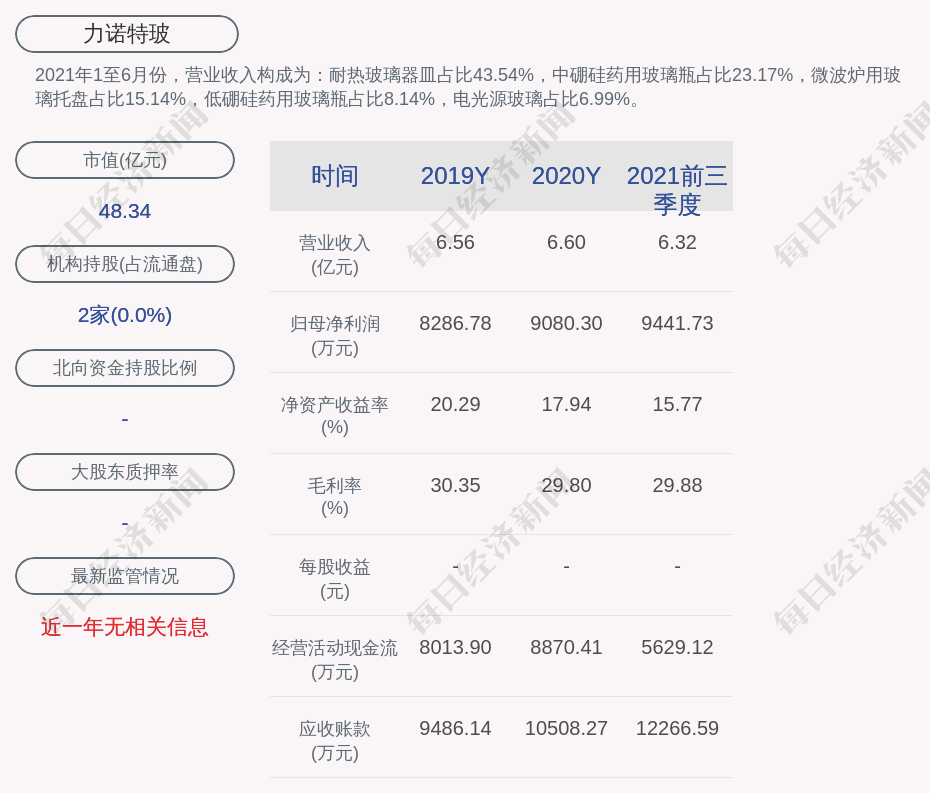Click ROE value 20.29
Image resolution: width=930 pixels, height=793 pixels.
coord(455,405)
